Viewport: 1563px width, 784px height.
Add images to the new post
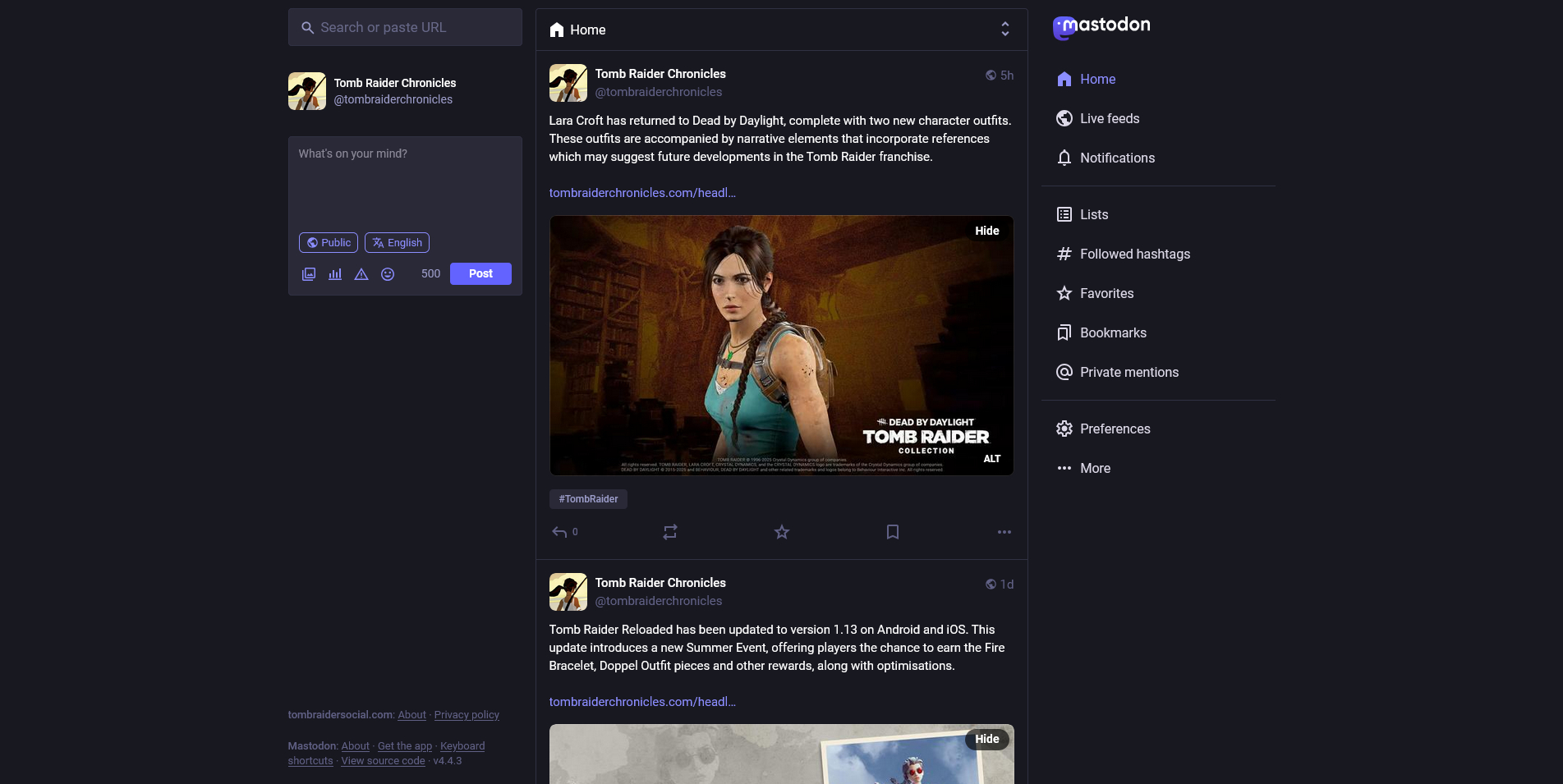tap(309, 274)
